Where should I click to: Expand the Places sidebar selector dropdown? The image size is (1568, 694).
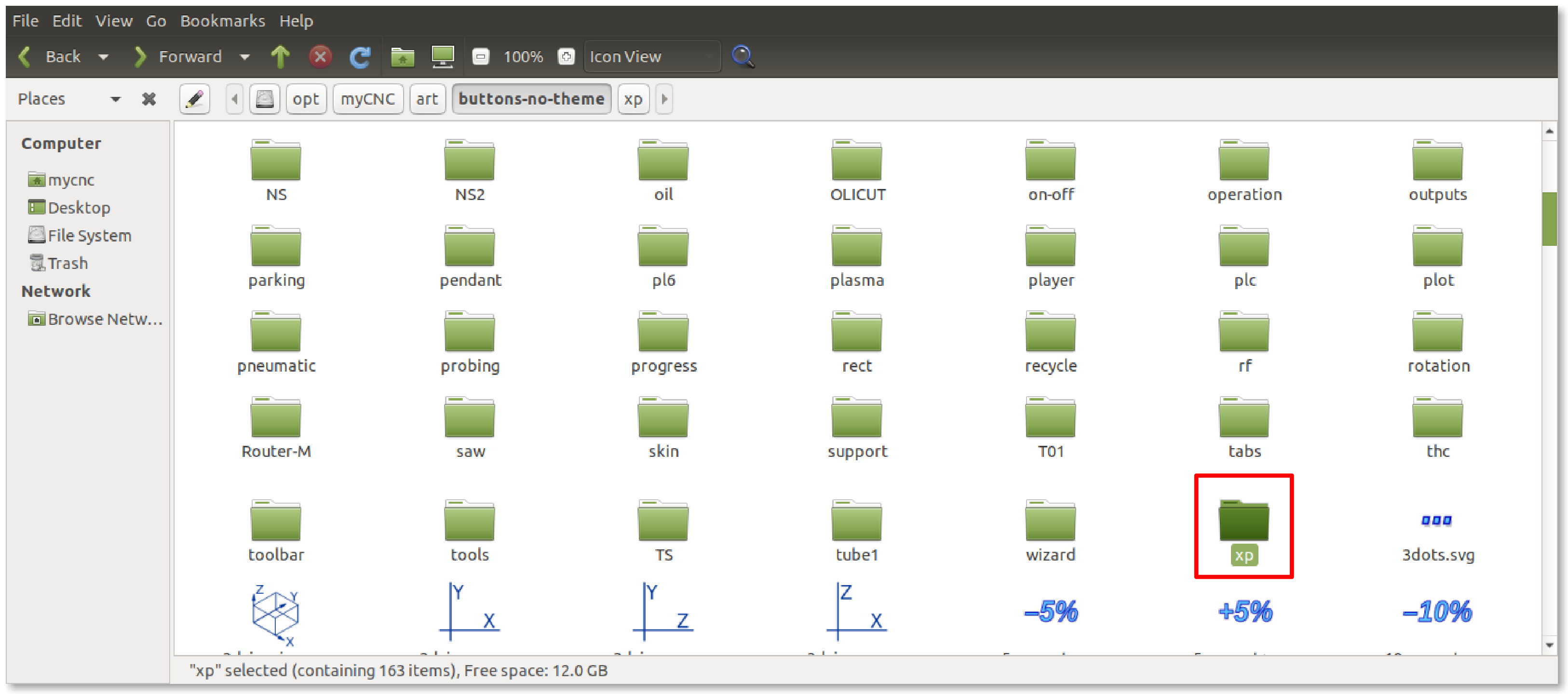tap(115, 98)
